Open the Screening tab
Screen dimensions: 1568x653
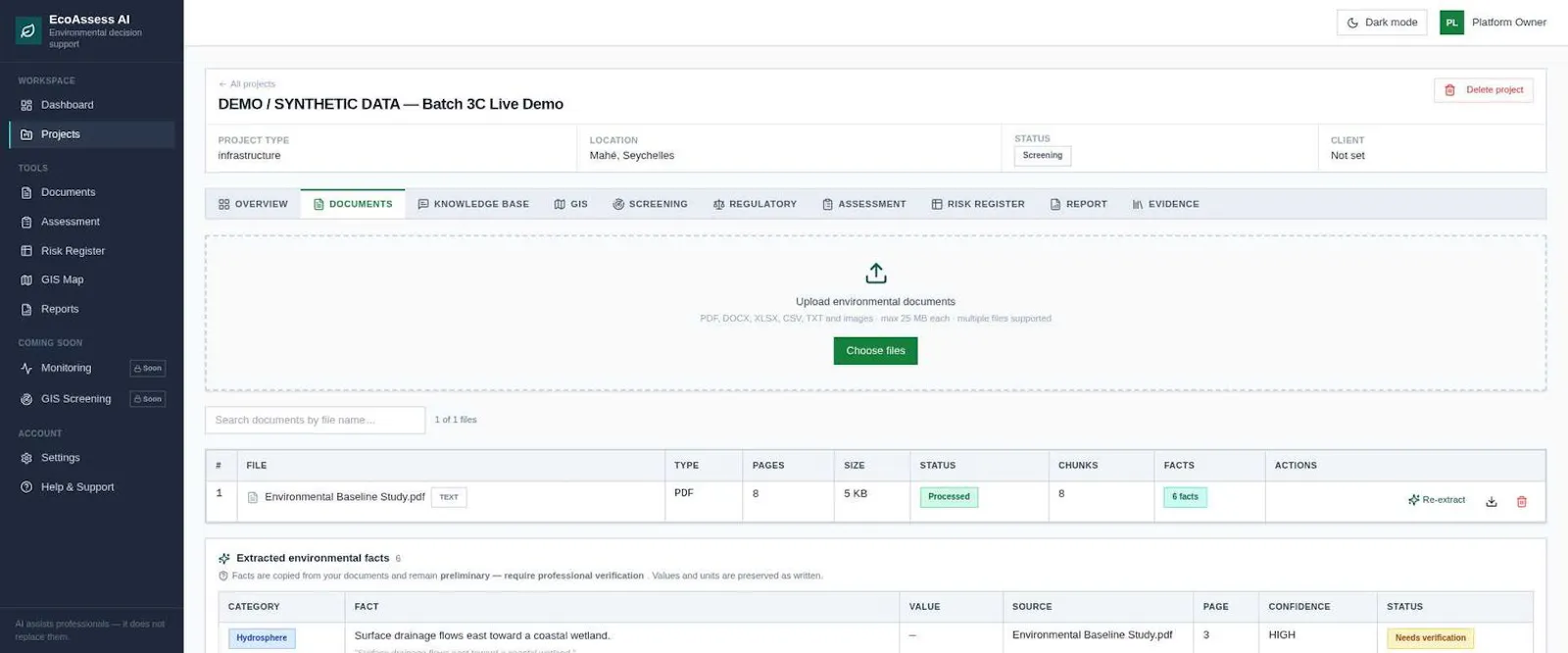point(650,204)
